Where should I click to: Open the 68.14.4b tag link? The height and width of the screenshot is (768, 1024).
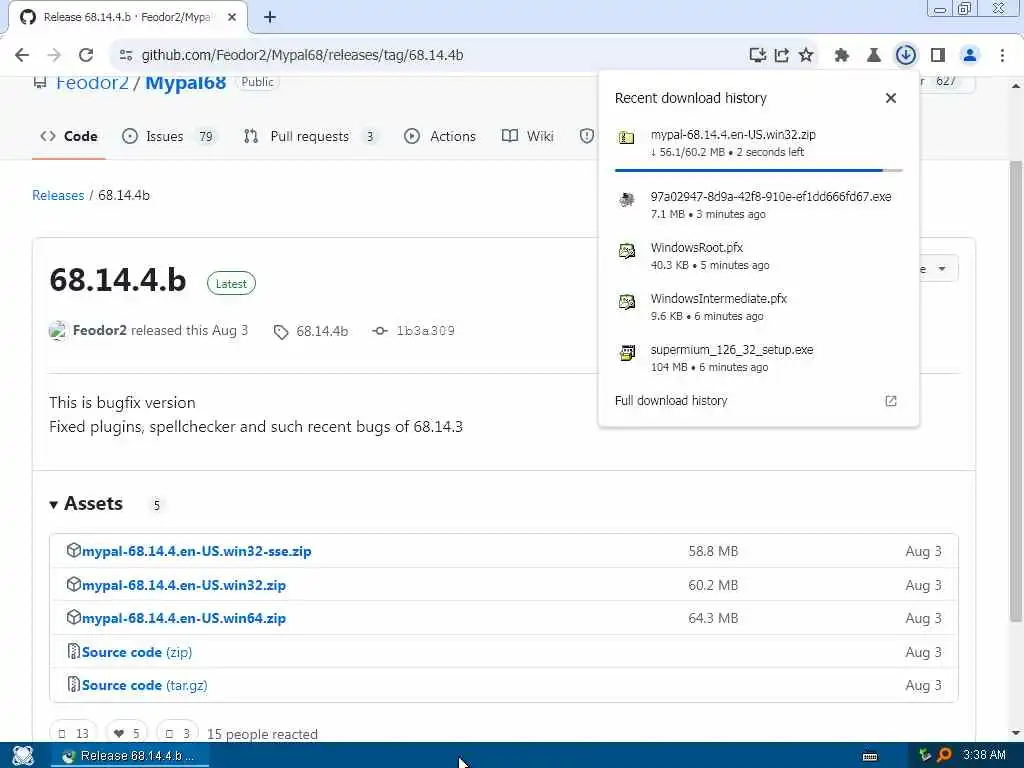coord(322,331)
